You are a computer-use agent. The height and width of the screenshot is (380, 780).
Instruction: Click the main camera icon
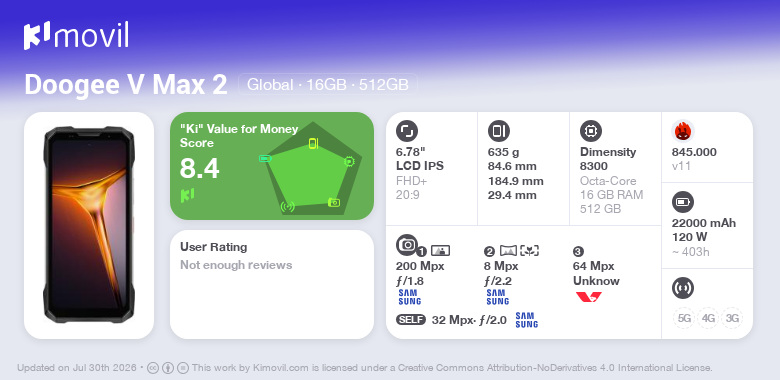pos(406,245)
